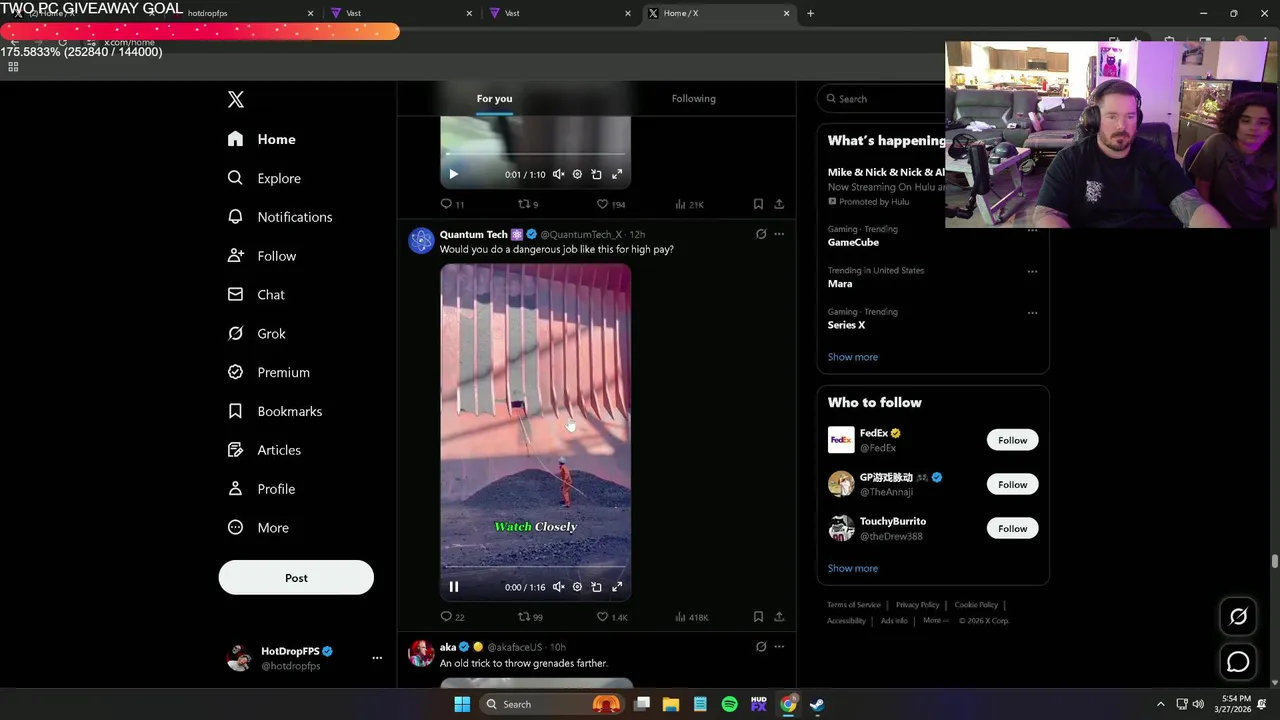The width and height of the screenshot is (1280, 720).
Task: Show more trends under What's happening
Action: 853,357
